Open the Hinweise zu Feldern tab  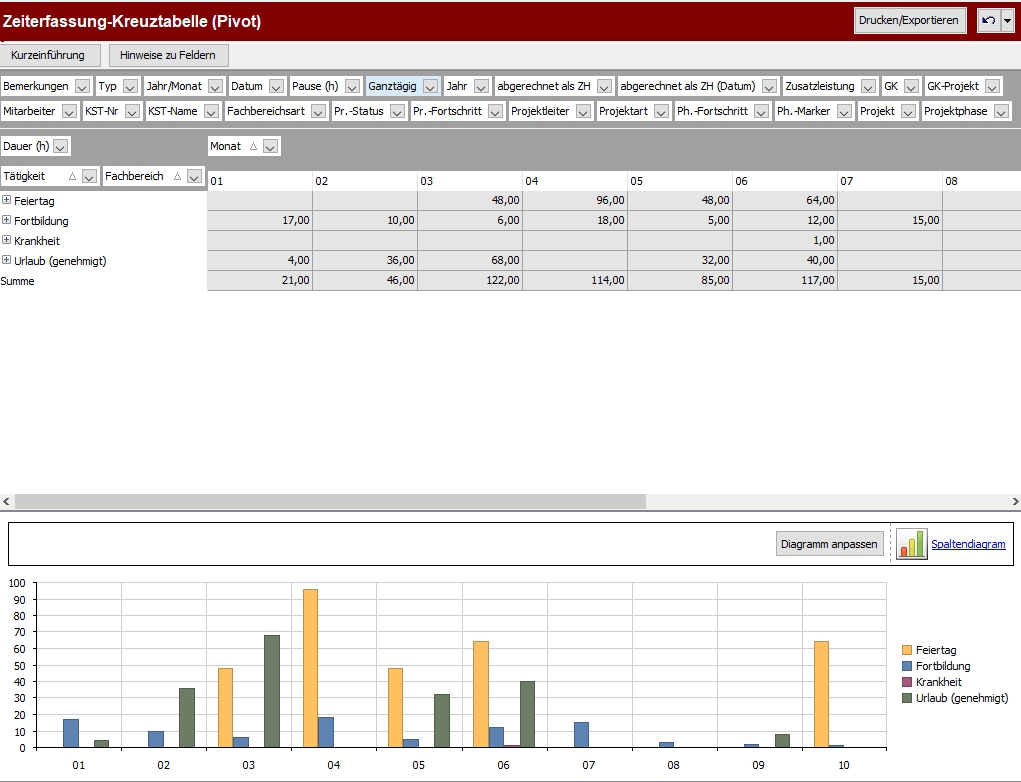click(168, 55)
